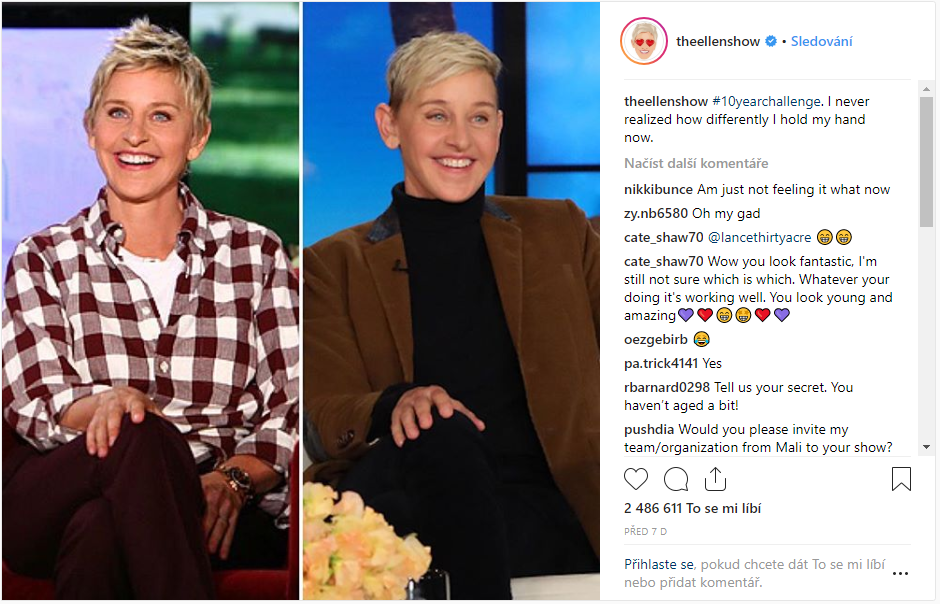This screenshot has height=604, width=940.
Task: Like the post with the heart icon
Action: click(635, 479)
